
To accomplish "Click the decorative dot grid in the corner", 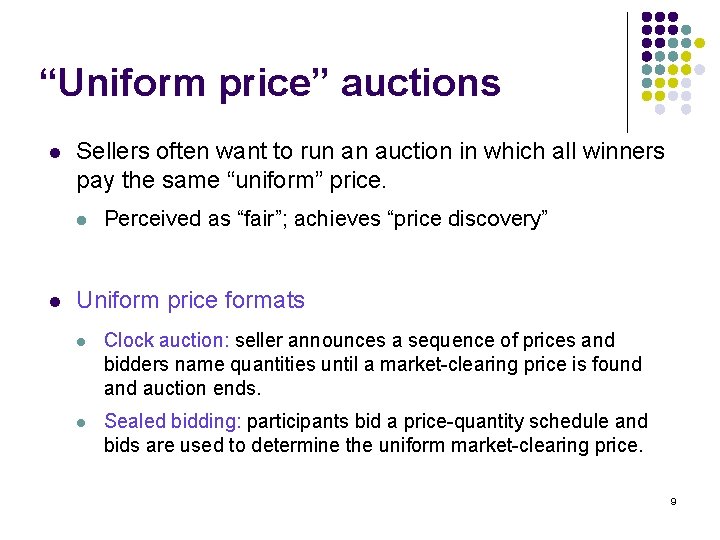I will pyautogui.click(x=672, y=62).
